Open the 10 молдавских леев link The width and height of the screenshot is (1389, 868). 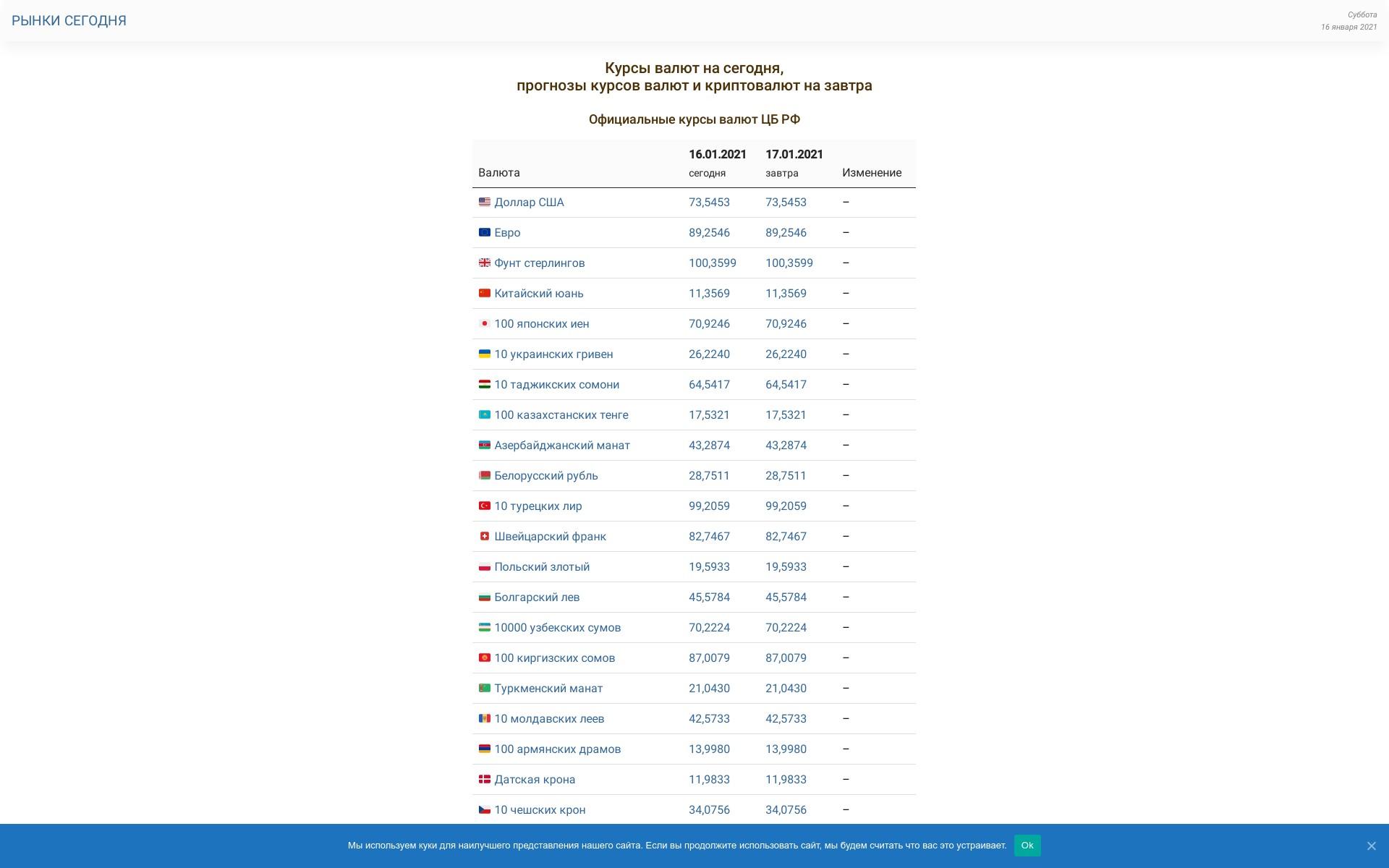click(549, 719)
